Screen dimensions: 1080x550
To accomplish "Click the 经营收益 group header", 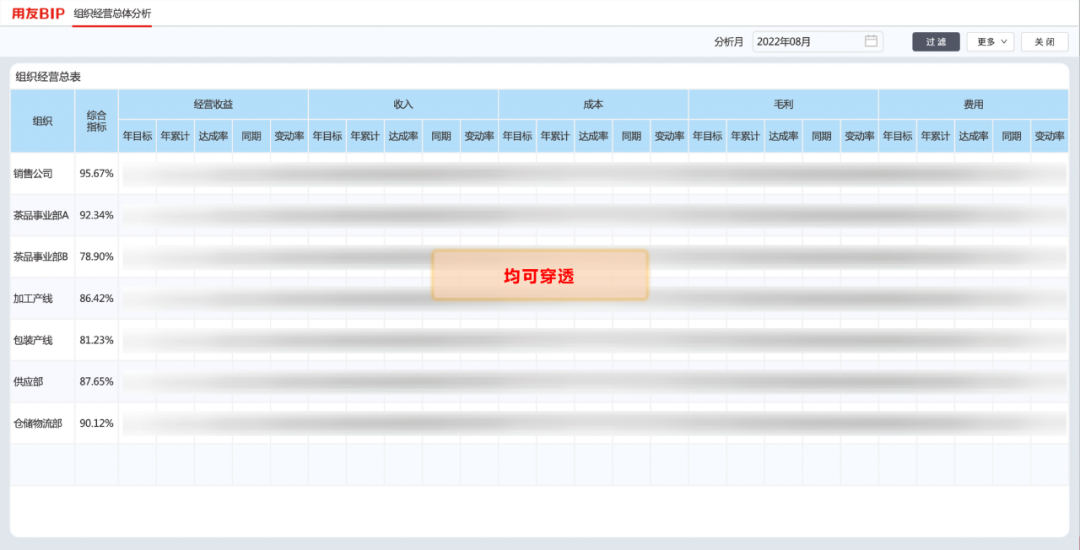I will point(213,104).
